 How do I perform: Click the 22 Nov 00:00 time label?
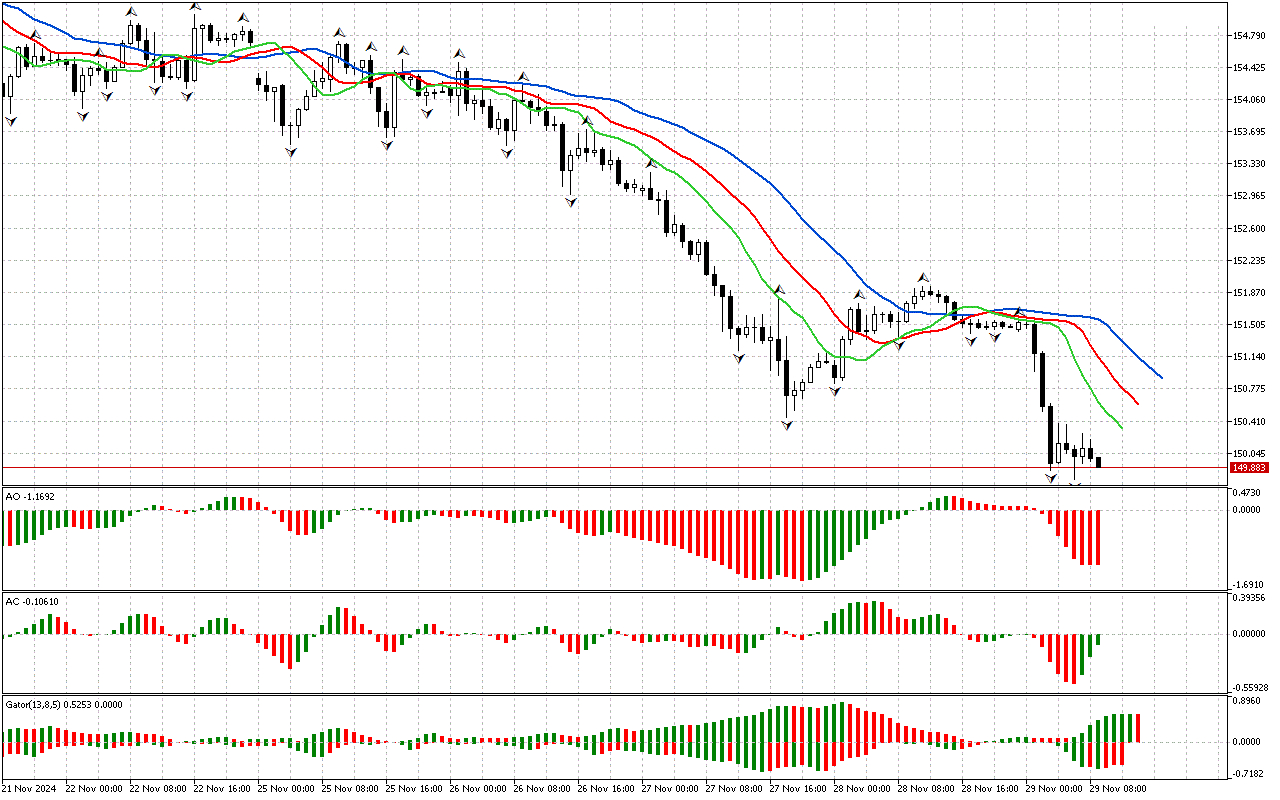click(x=94, y=789)
